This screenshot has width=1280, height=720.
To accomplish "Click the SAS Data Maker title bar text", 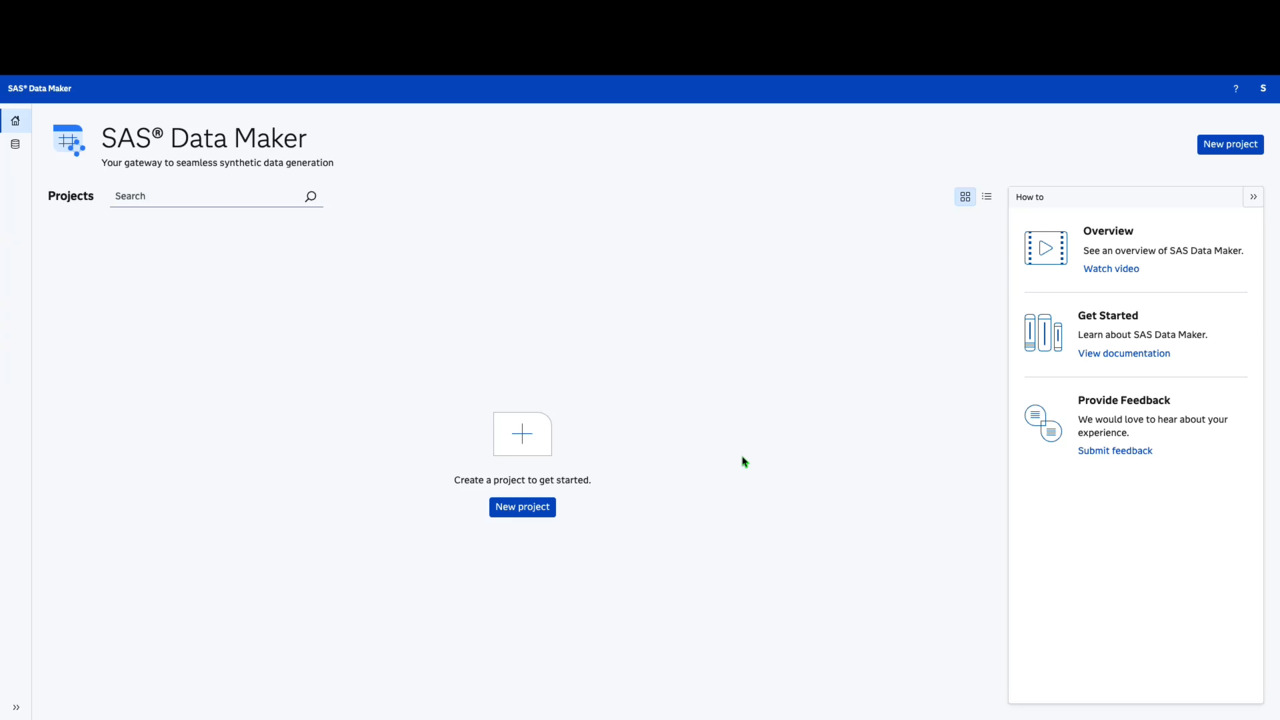I will (x=40, y=89).
